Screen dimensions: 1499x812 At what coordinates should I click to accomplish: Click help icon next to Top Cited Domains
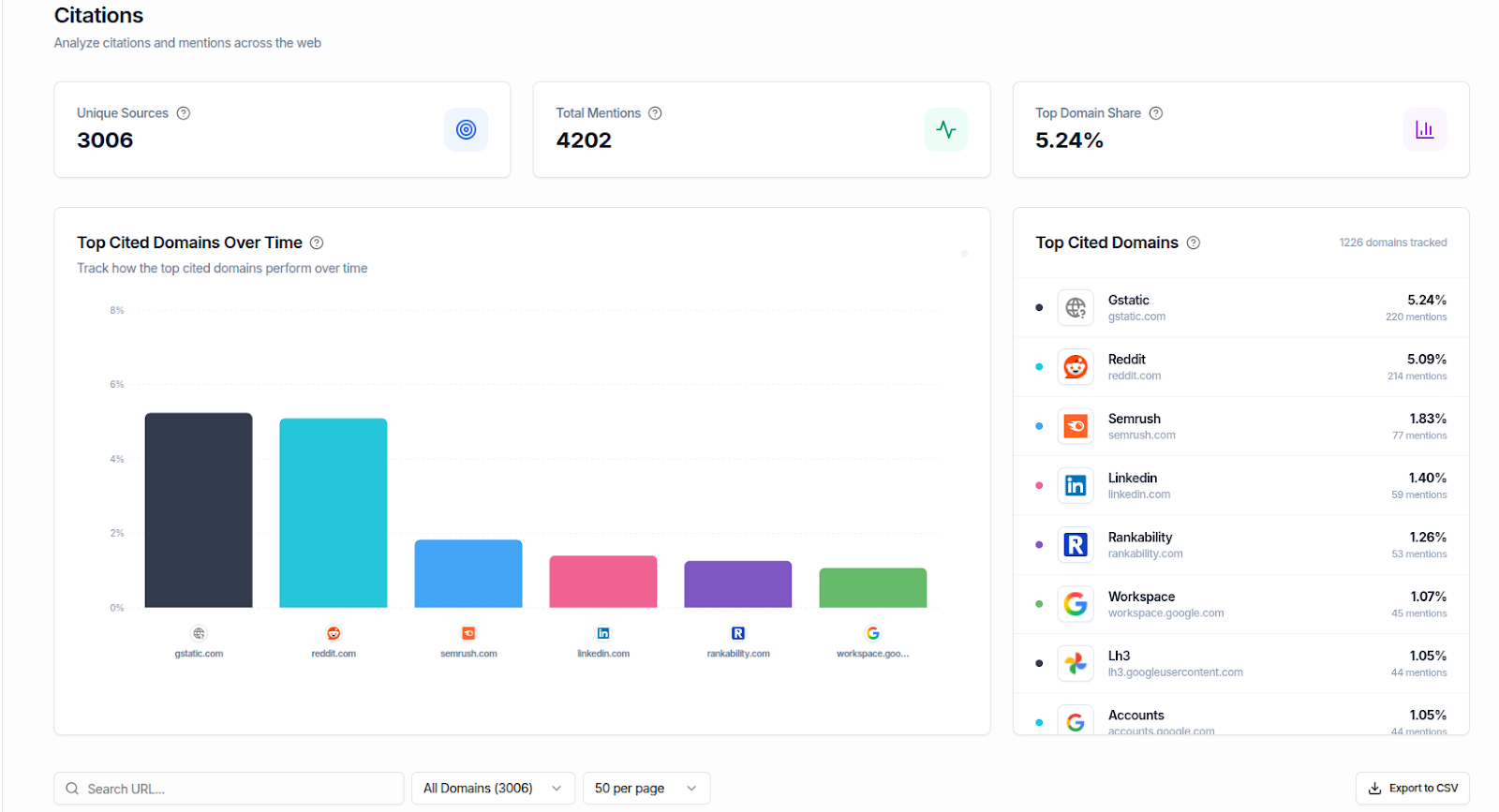coord(1194,243)
